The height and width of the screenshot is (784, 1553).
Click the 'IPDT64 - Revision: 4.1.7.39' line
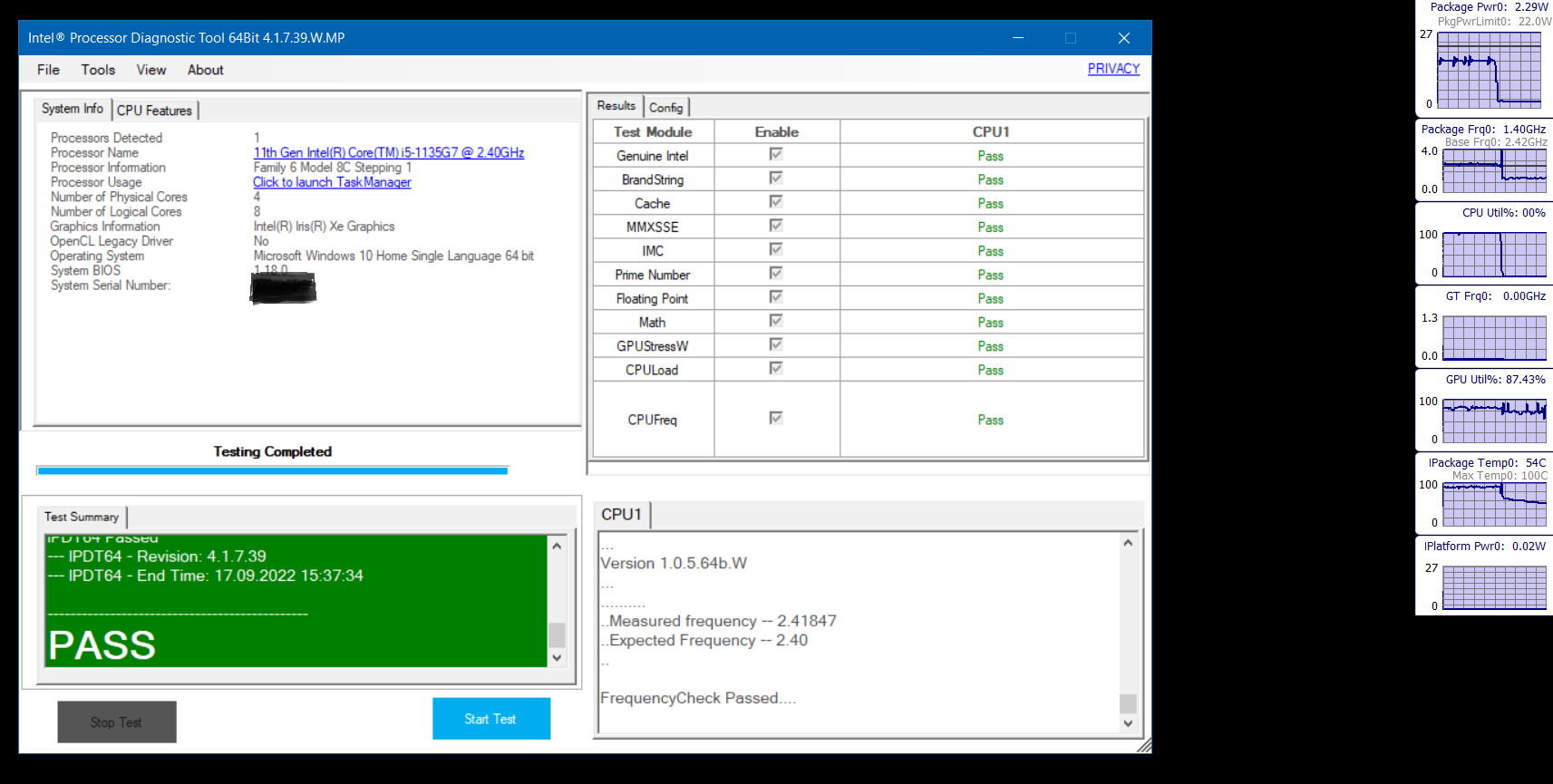tap(157, 557)
